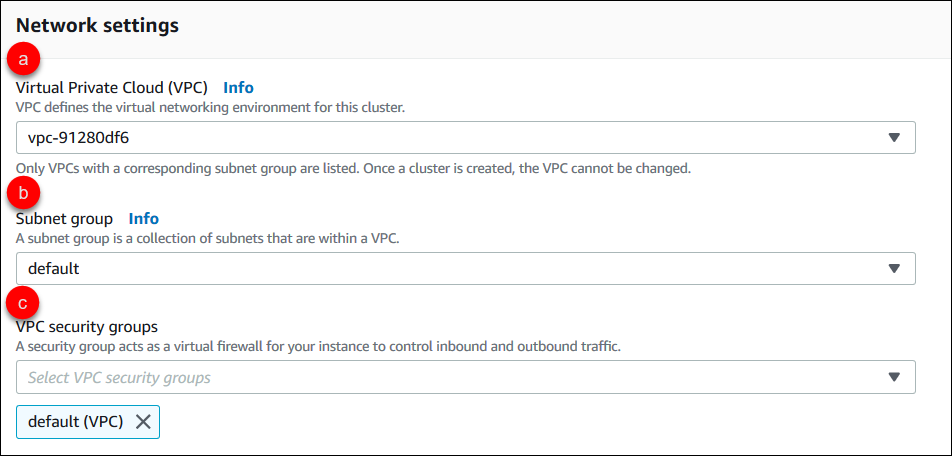The image size is (952, 456).
Task: Click the Virtual Private Cloud (VPC) label
Action: point(112,87)
